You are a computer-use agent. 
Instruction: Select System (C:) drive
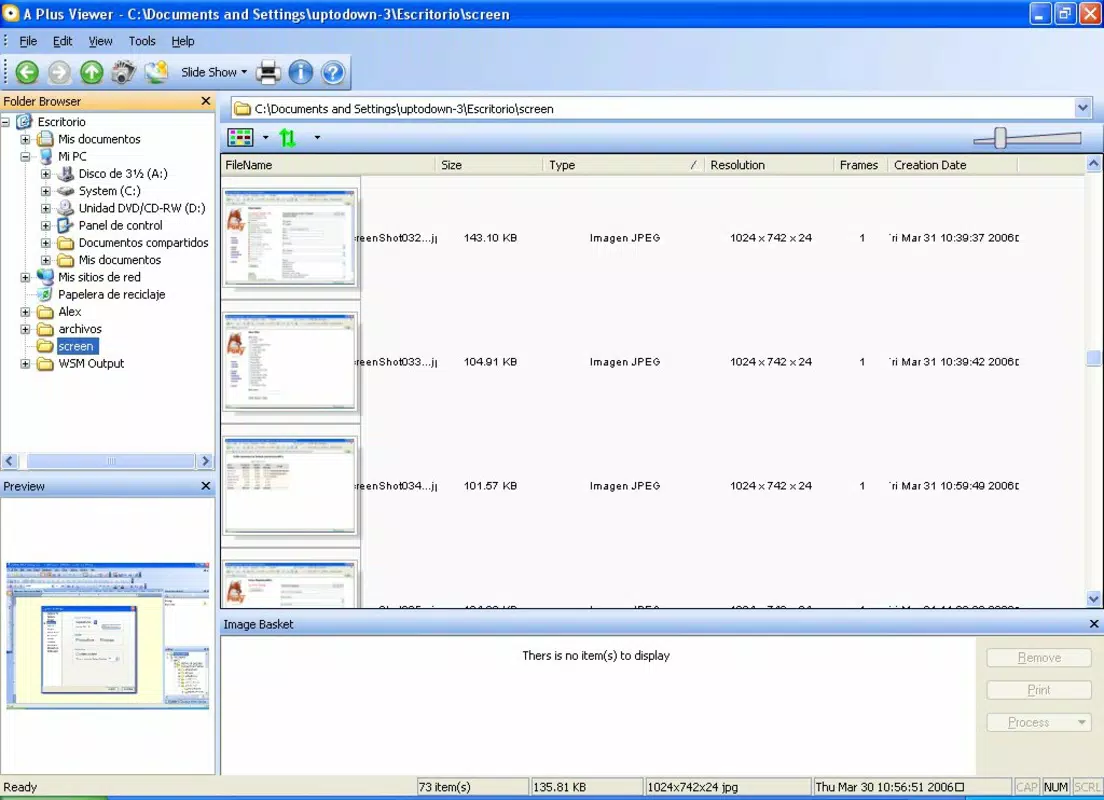pos(109,191)
